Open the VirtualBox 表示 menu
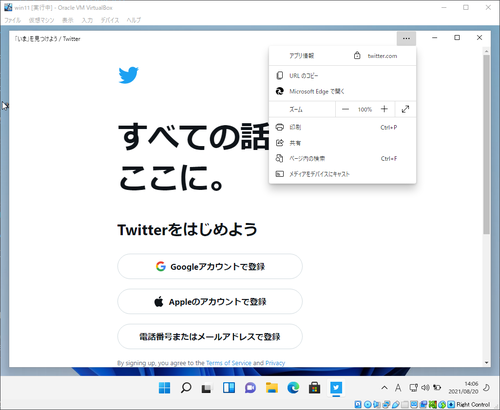The height and width of the screenshot is (410, 500). point(68,20)
